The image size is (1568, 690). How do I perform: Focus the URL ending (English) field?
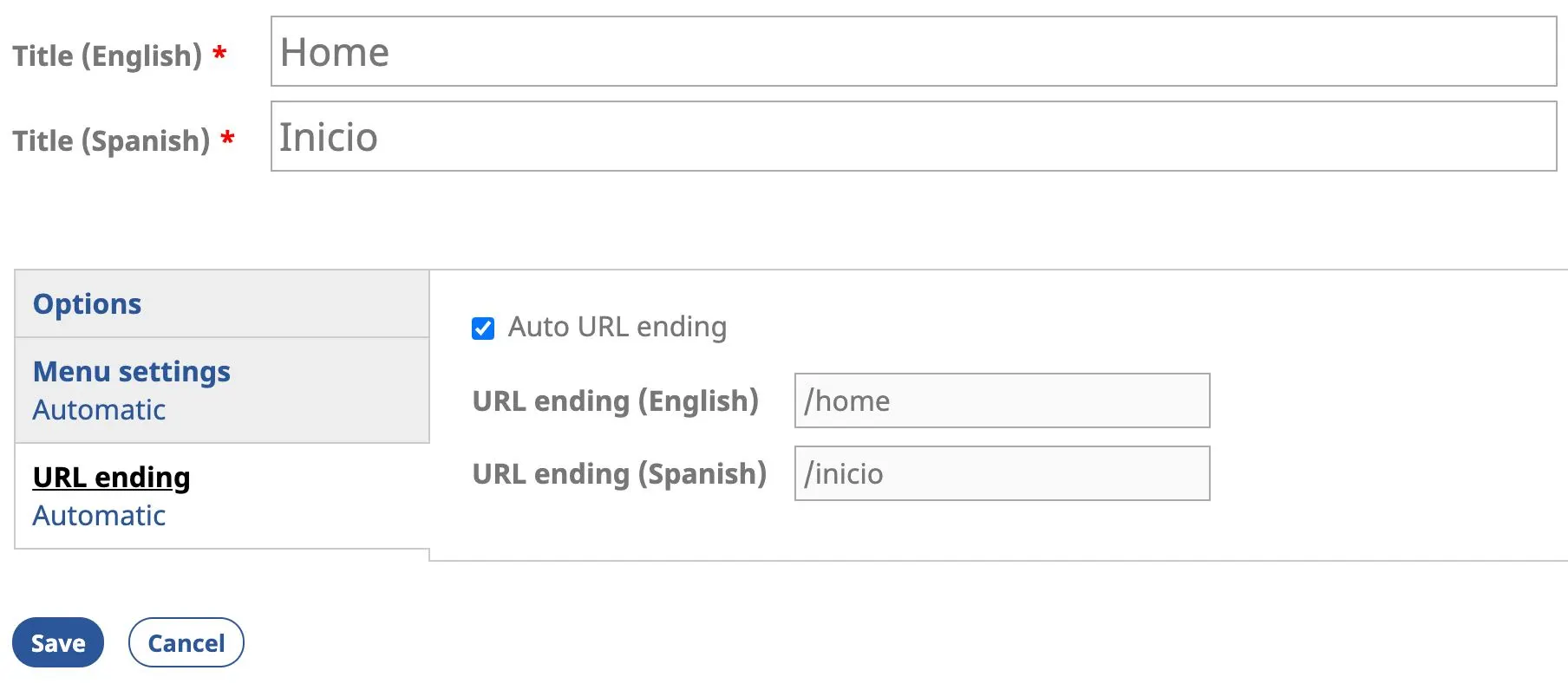(x=1002, y=400)
